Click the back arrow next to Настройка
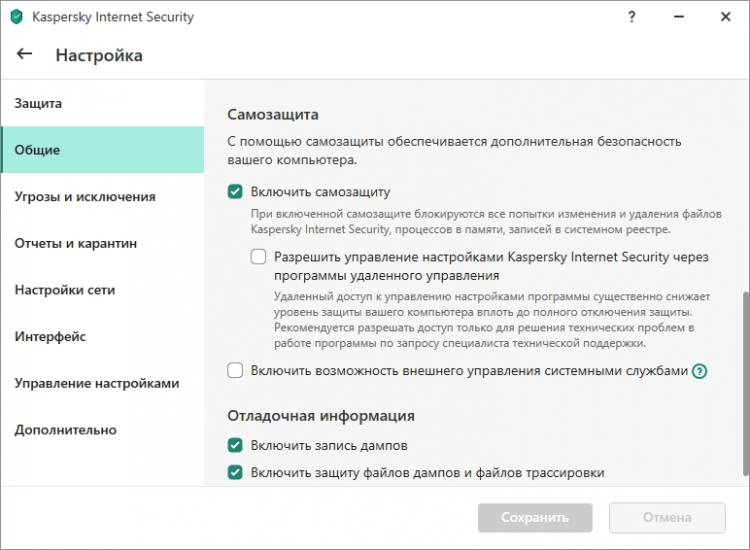 pyautogui.click(x=25, y=55)
